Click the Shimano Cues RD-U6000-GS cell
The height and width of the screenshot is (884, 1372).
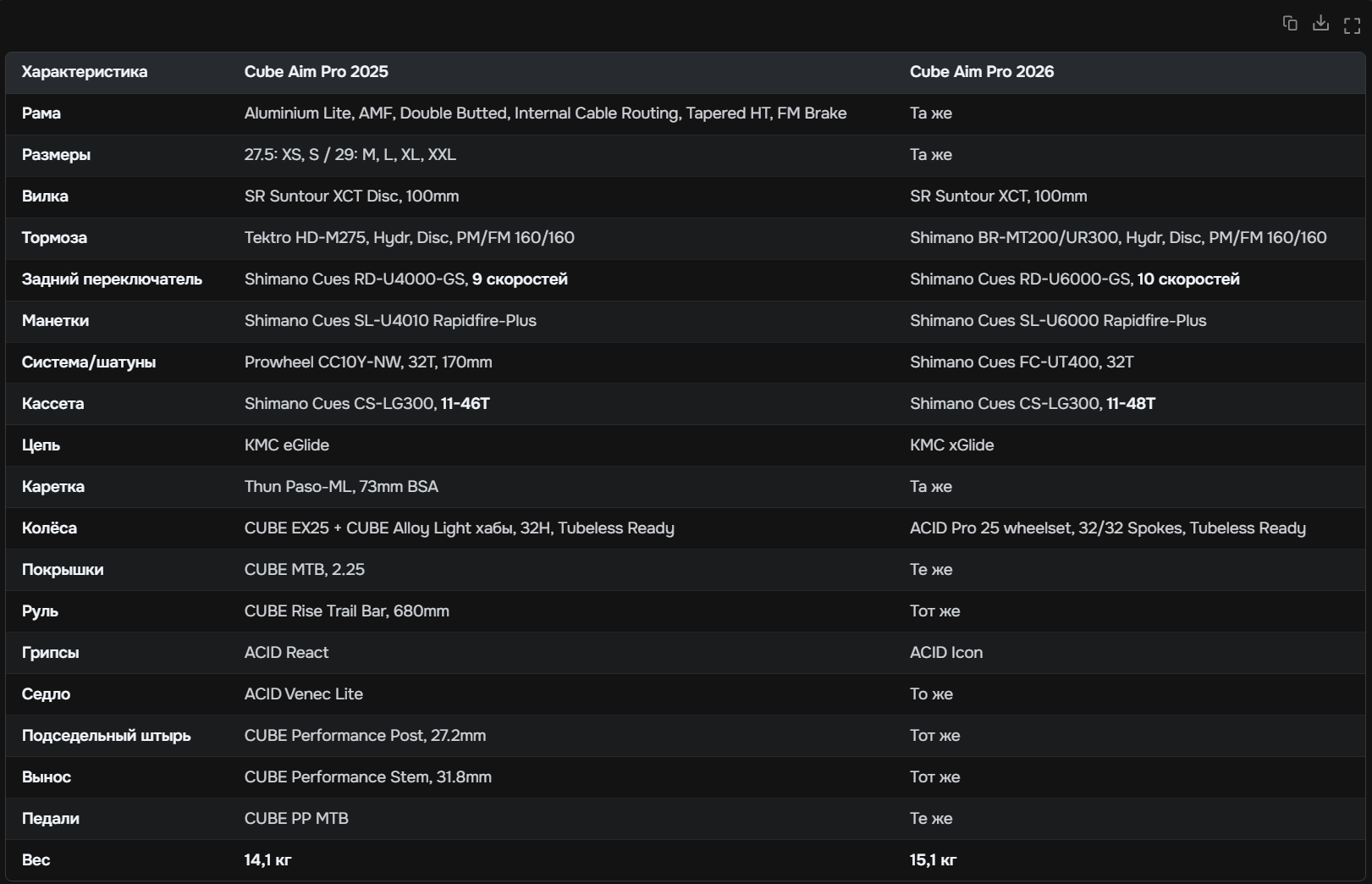coord(1074,279)
